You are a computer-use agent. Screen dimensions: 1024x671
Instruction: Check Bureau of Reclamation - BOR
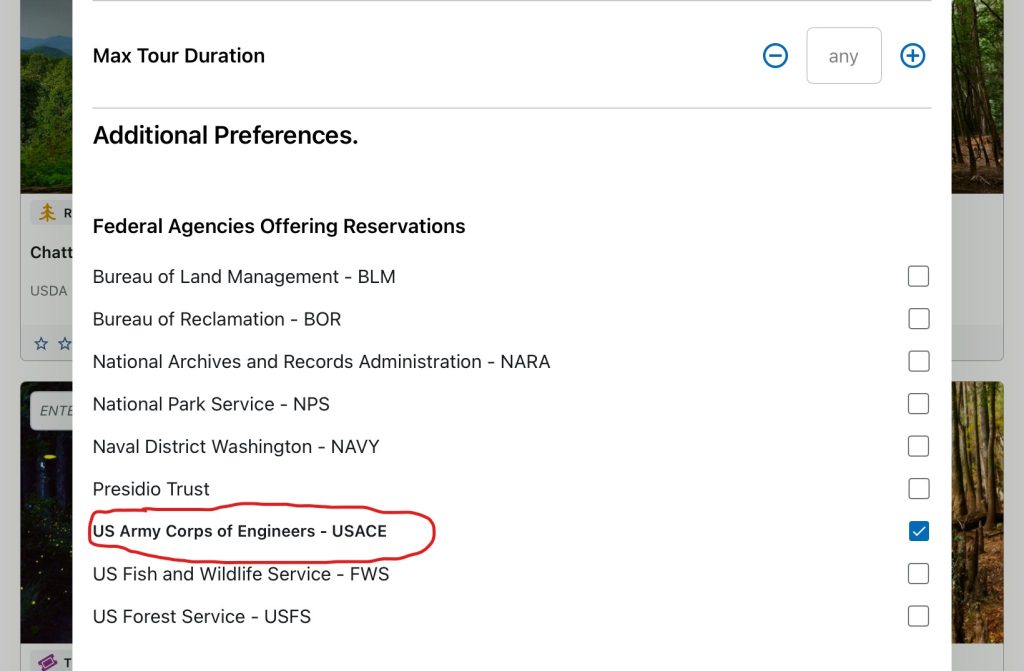[x=918, y=318]
